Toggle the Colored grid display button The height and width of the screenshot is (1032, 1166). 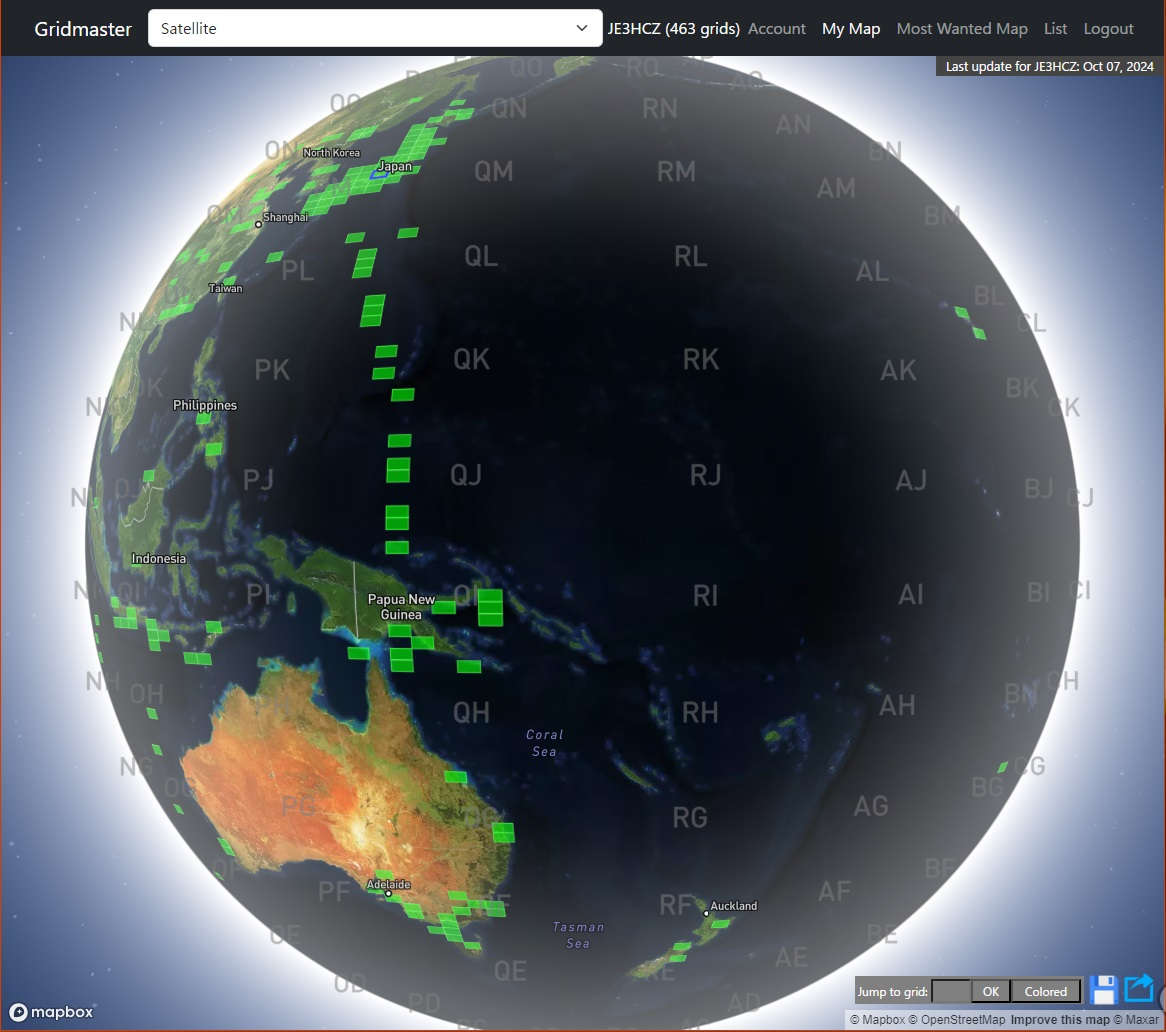(1045, 991)
